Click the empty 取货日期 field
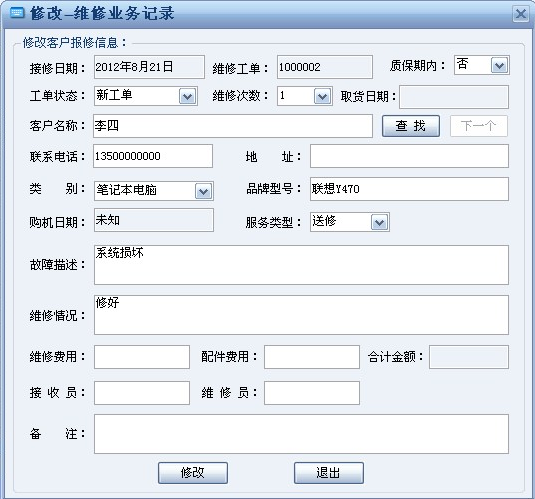The width and height of the screenshot is (535, 499). pos(454,97)
